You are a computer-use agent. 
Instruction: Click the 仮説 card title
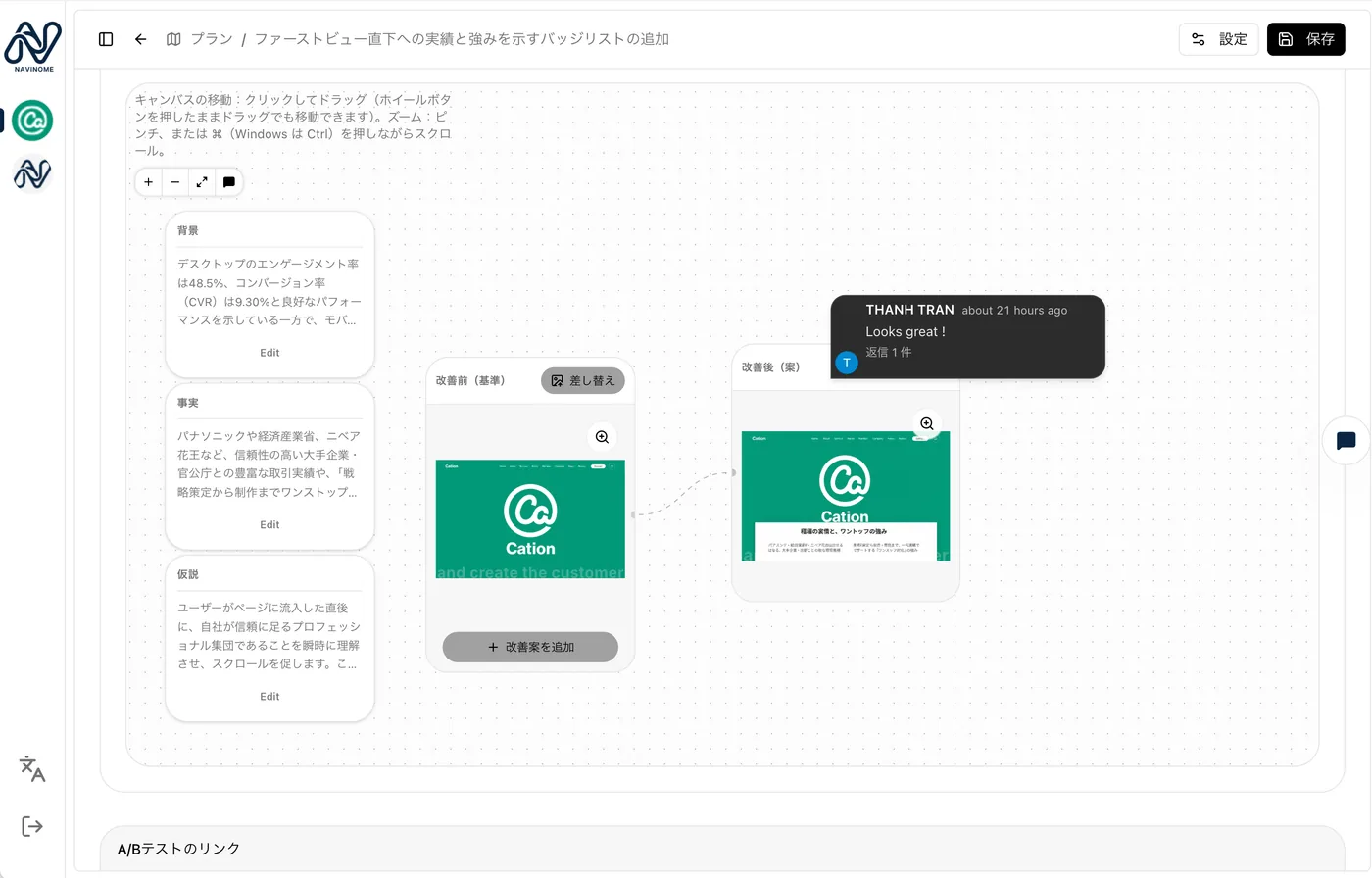click(188, 574)
